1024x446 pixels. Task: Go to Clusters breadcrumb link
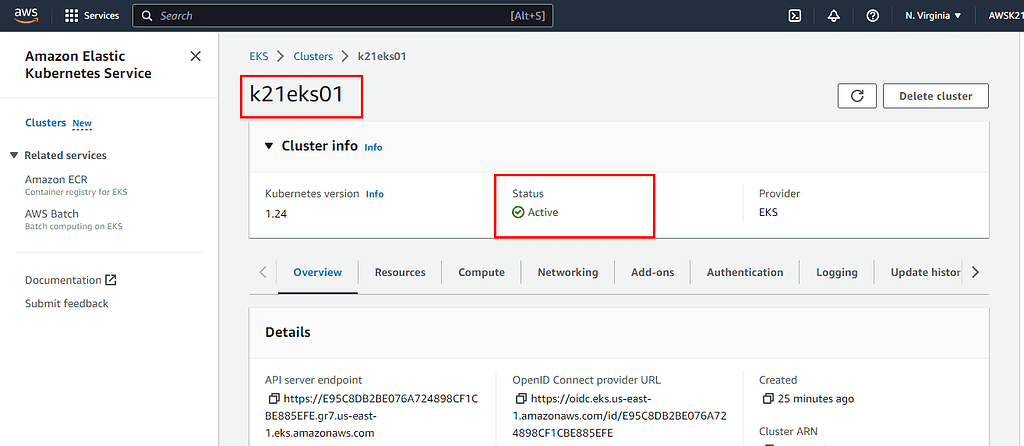313,56
